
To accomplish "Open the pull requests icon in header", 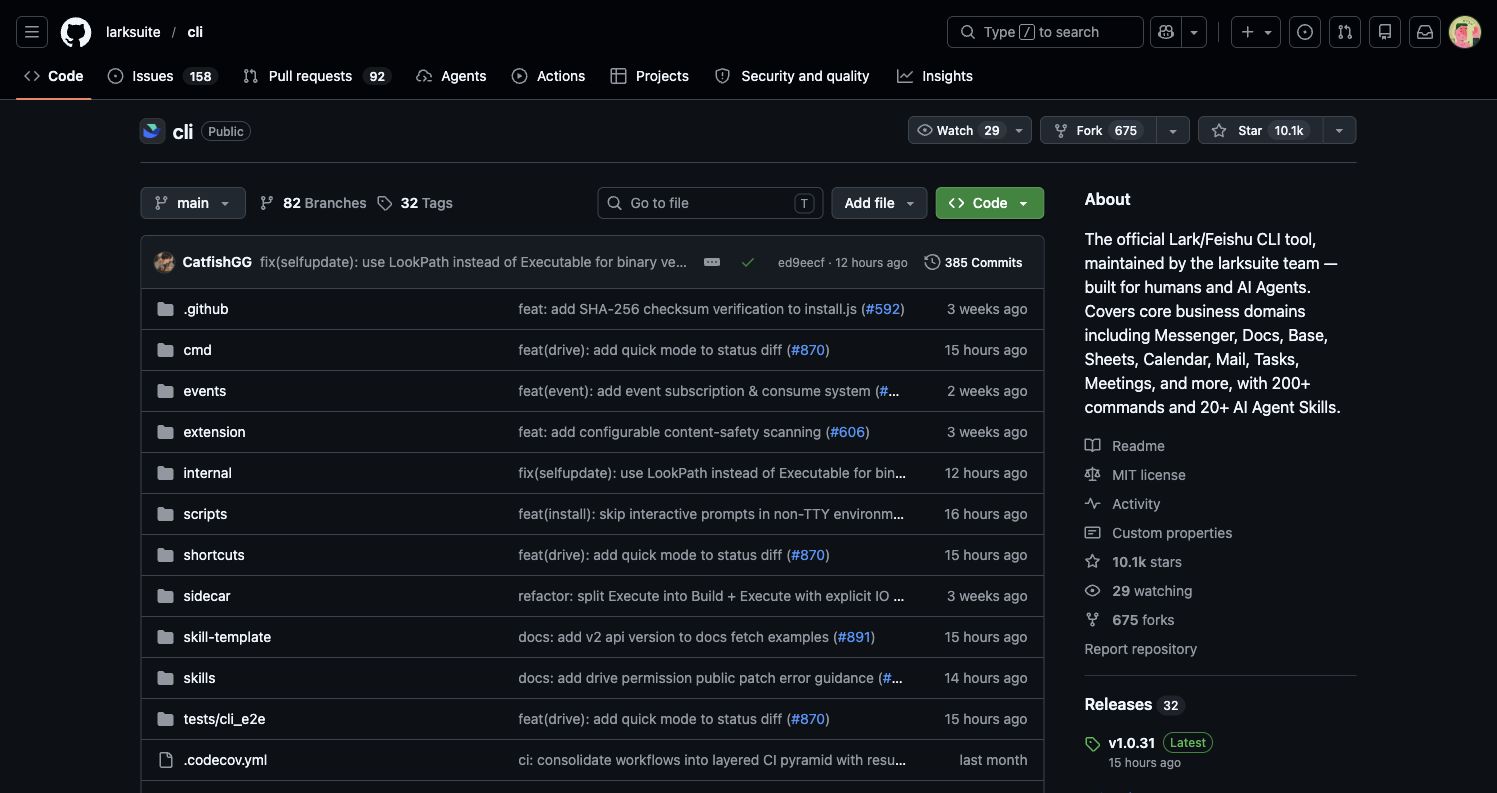I will pos(1345,32).
